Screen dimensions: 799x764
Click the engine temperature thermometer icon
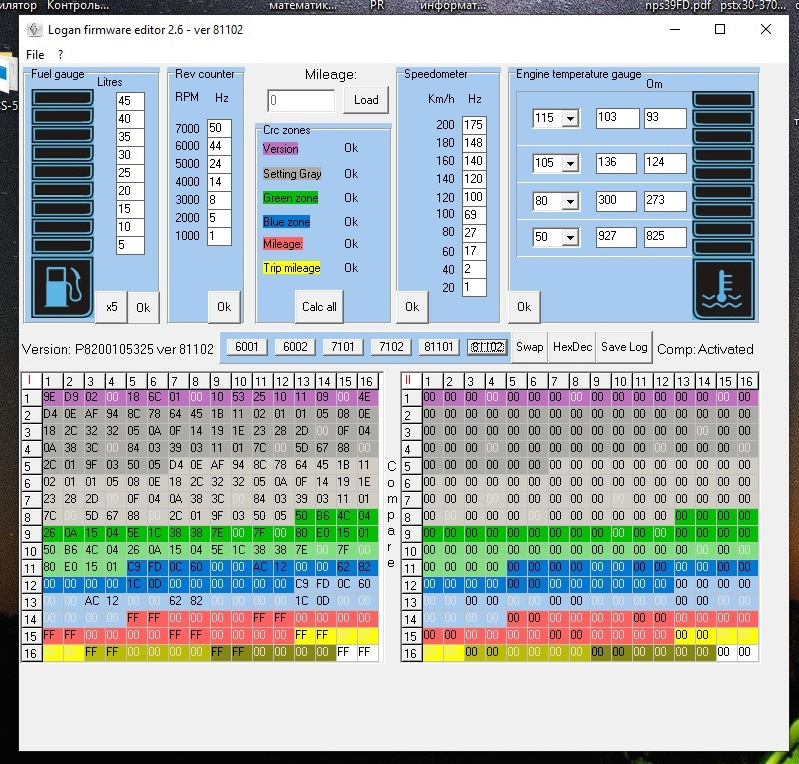click(x=723, y=290)
